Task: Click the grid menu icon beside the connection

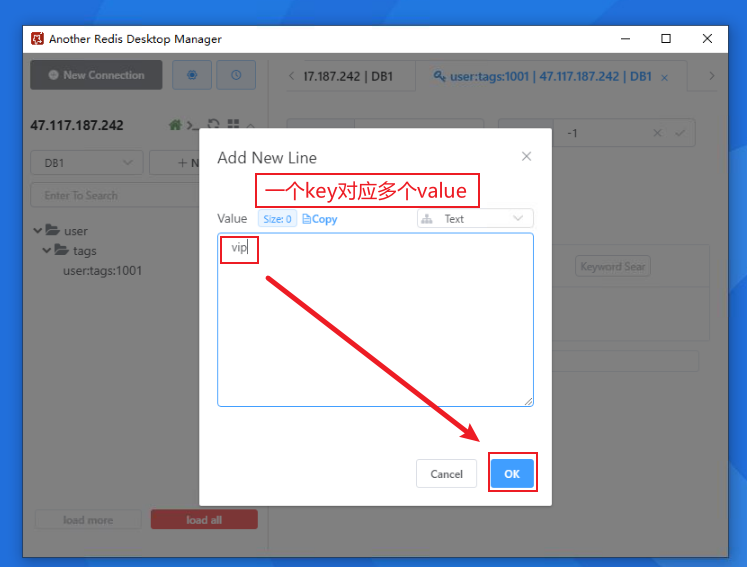Action: [x=233, y=124]
